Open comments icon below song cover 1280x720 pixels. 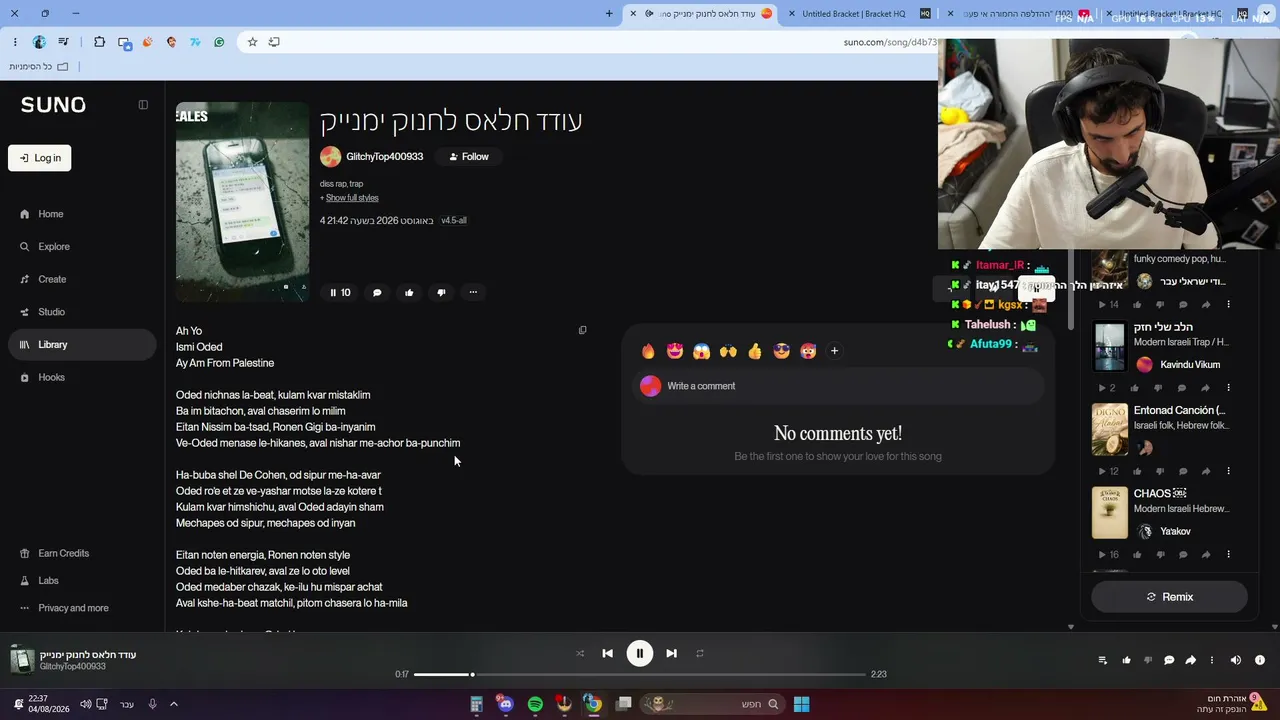click(x=377, y=293)
